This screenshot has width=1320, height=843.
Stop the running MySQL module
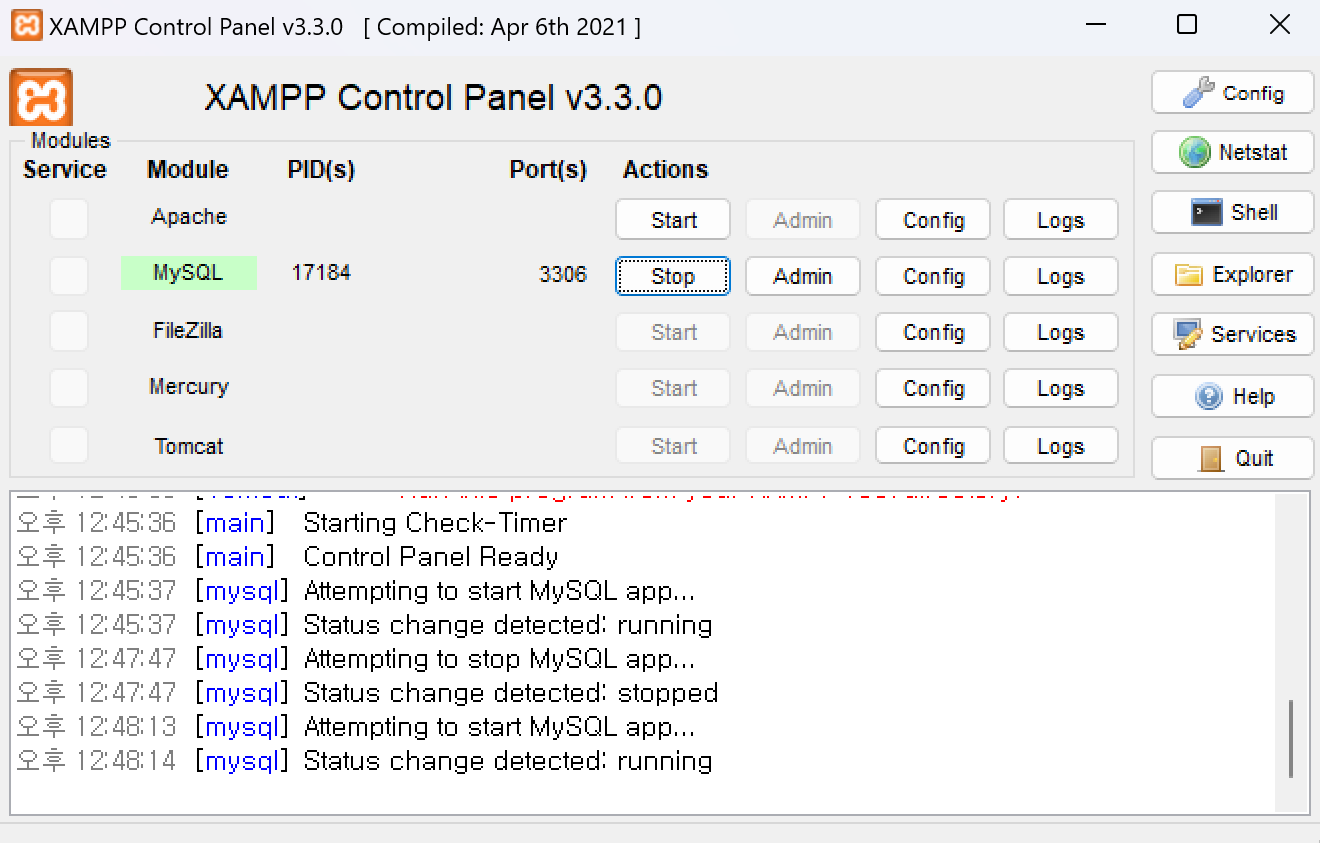click(672, 276)
